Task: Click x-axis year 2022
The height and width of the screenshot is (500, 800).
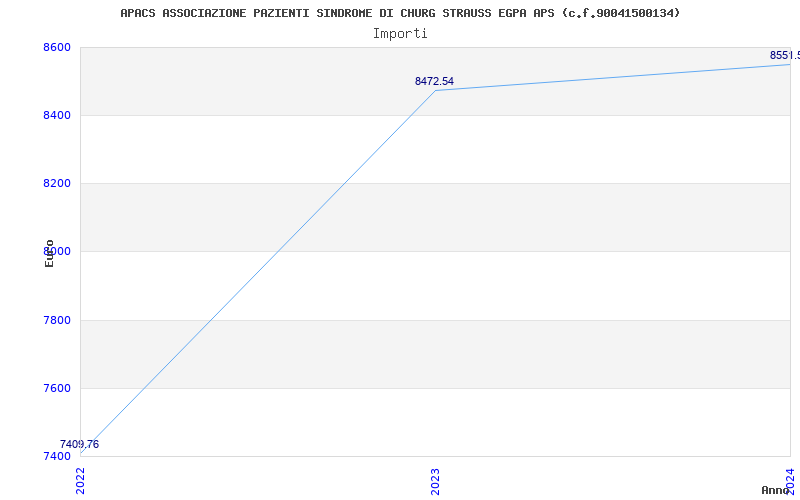Action: point(80,481)
